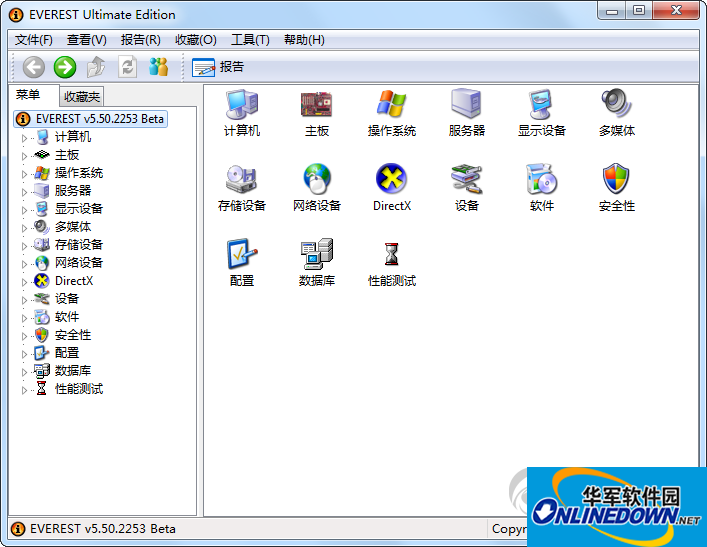This screenshot has width=707, height=547.
Task: Switch to the 菜单 tab
Action: click(28, 95)
